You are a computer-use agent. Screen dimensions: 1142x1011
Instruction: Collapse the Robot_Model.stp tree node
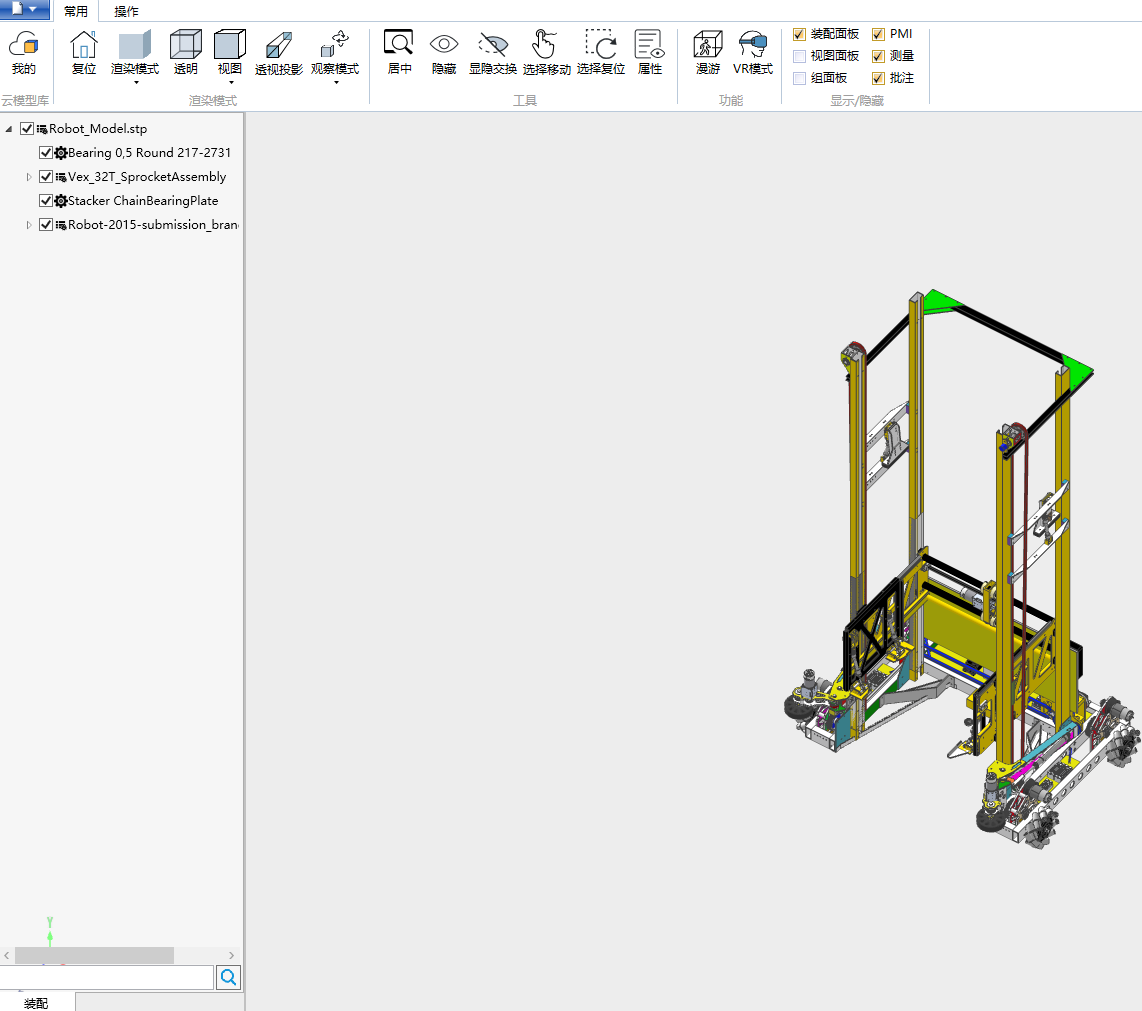click(9, 129)
